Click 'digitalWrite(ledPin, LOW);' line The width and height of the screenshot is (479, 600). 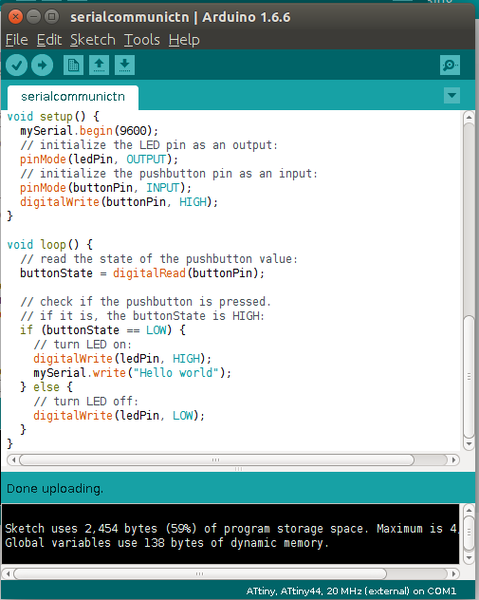tap(119, 416)
